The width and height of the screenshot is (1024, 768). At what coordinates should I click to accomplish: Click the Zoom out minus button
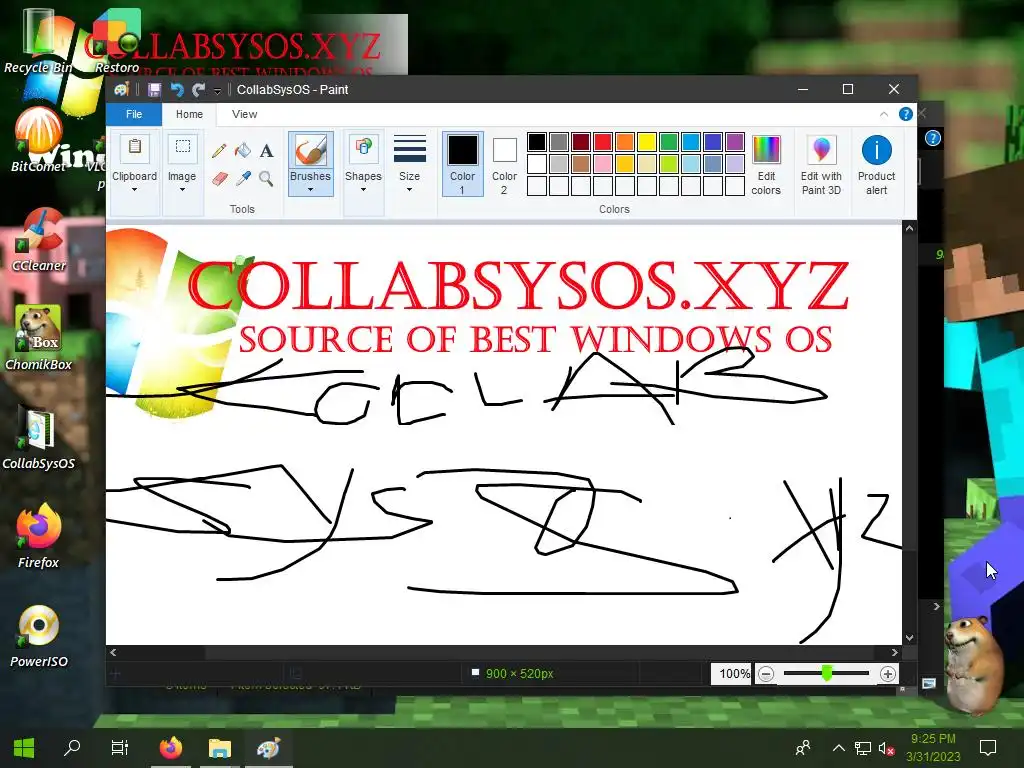[766, 674]
